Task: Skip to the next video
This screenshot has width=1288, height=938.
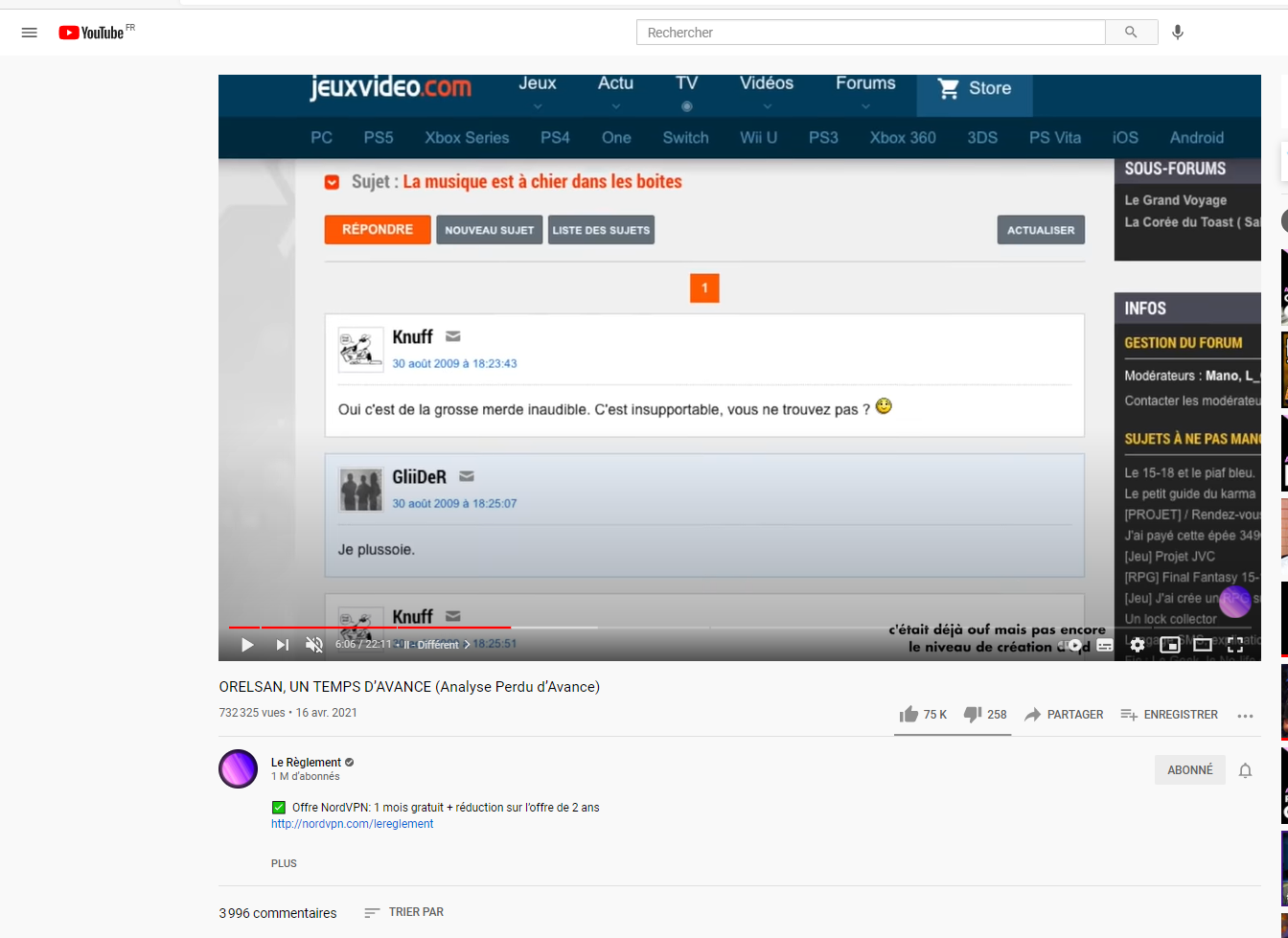Action: point(282,645)
